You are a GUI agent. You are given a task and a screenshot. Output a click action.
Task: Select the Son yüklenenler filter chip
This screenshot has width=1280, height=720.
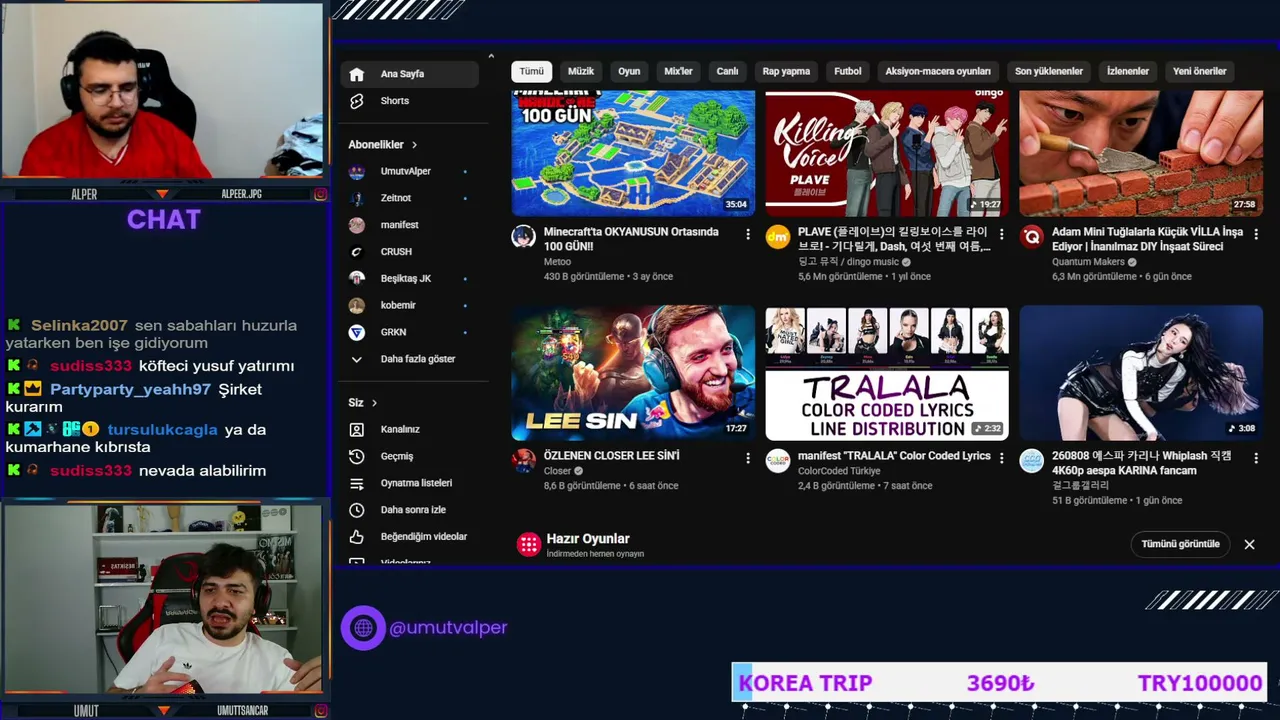click(x=1049, y=72)
